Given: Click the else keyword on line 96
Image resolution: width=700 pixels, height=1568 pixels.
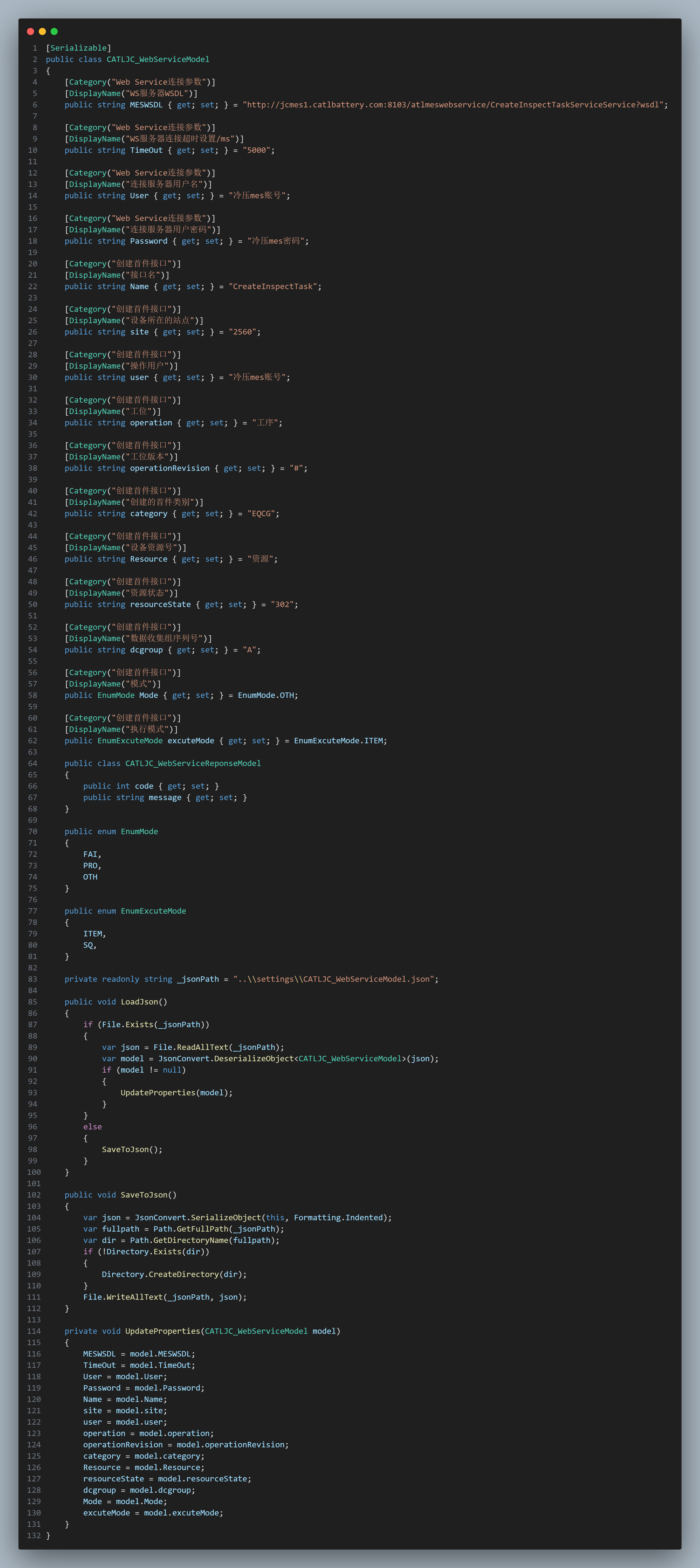Looking at the screenshot, I should [x=92, y=1127].
